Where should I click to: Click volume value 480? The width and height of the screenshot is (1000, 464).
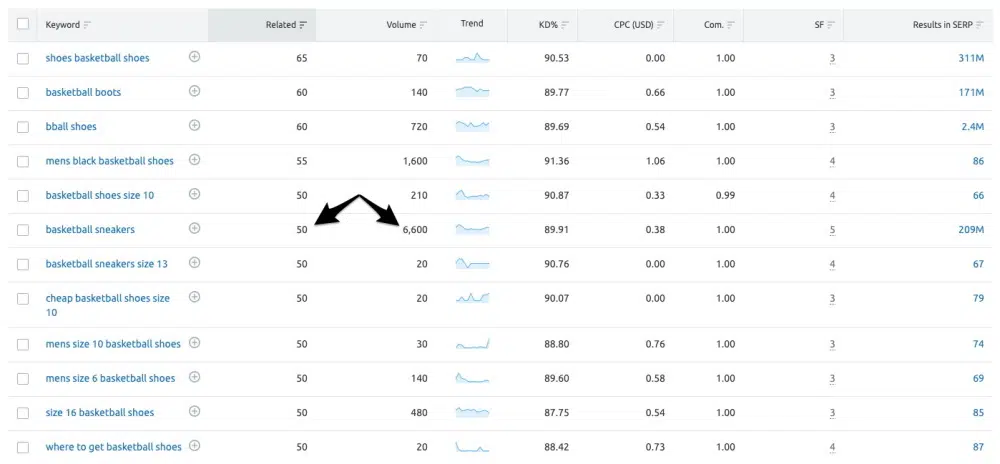pos(419,413)
